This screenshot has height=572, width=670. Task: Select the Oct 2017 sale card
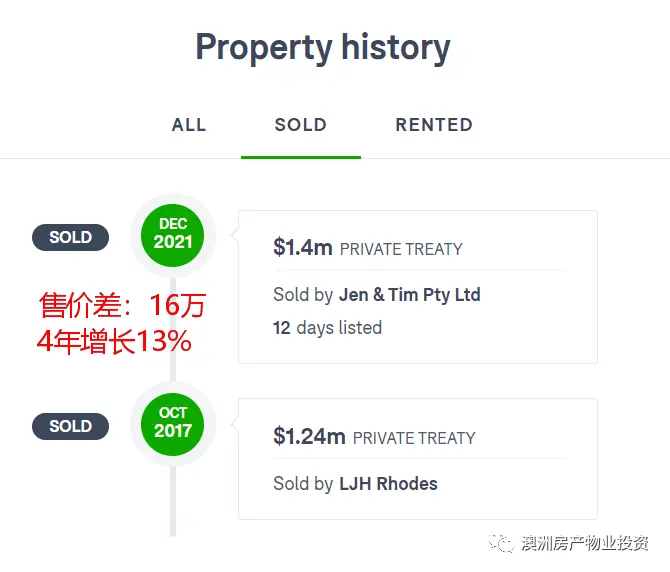(x=418, y=459)
